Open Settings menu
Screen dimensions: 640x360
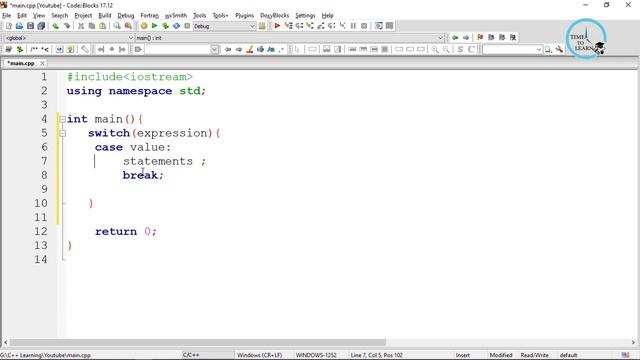305,16
